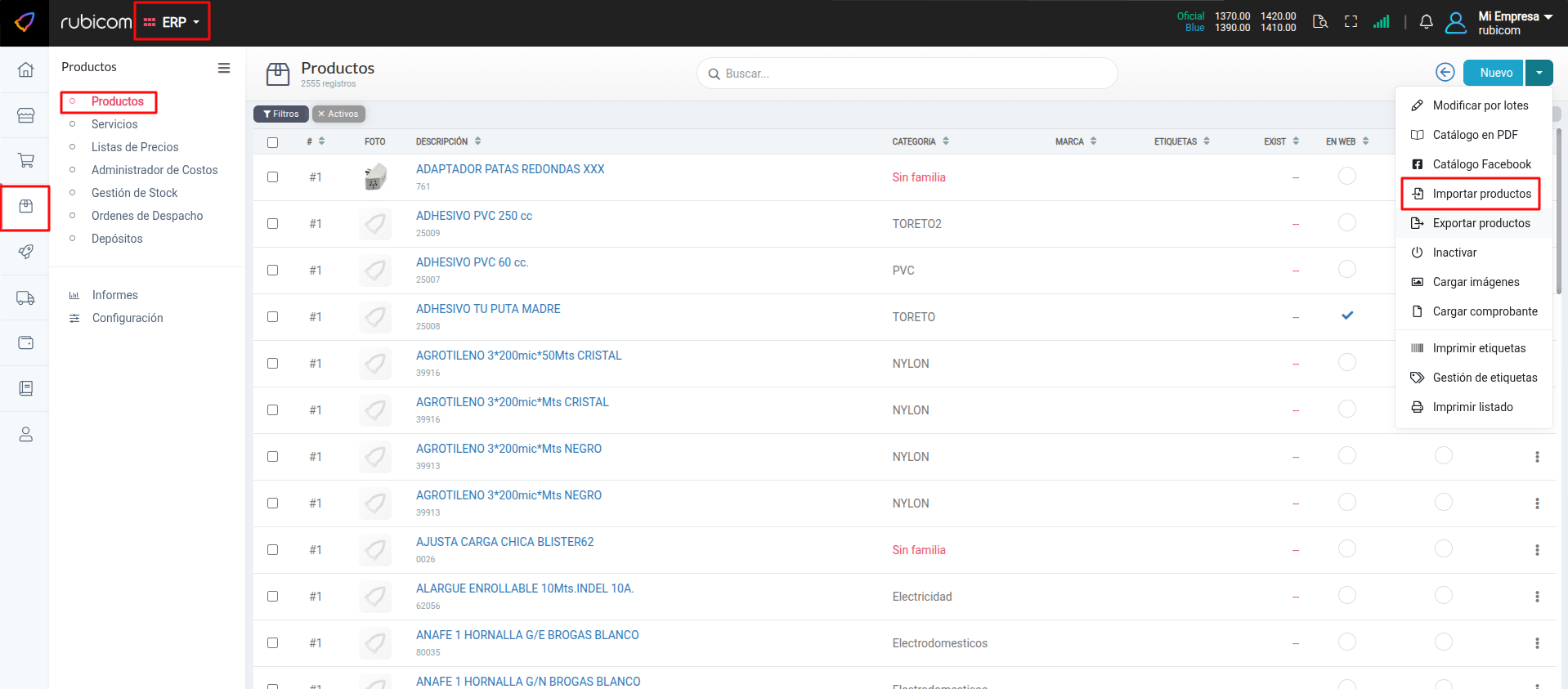Select Importar productos from the menu
1568x689 pixels.
[x=1481, y=194]
